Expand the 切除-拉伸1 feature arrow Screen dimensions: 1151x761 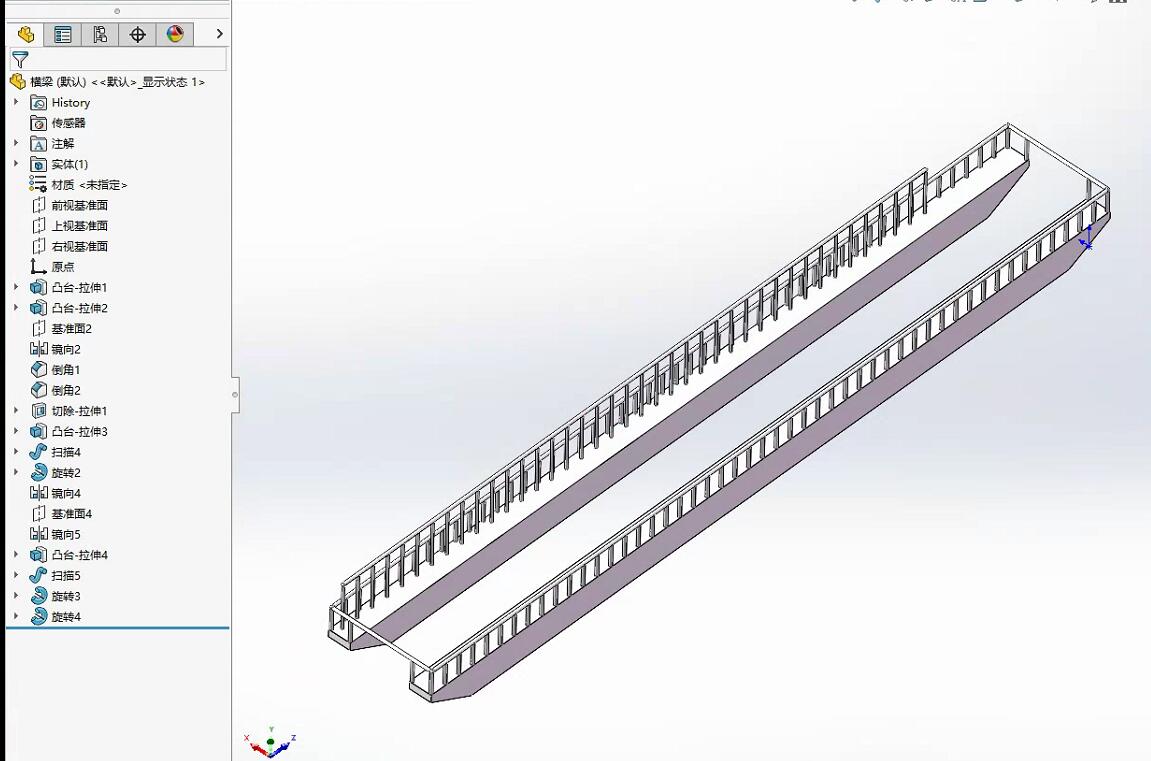[16, 410]
